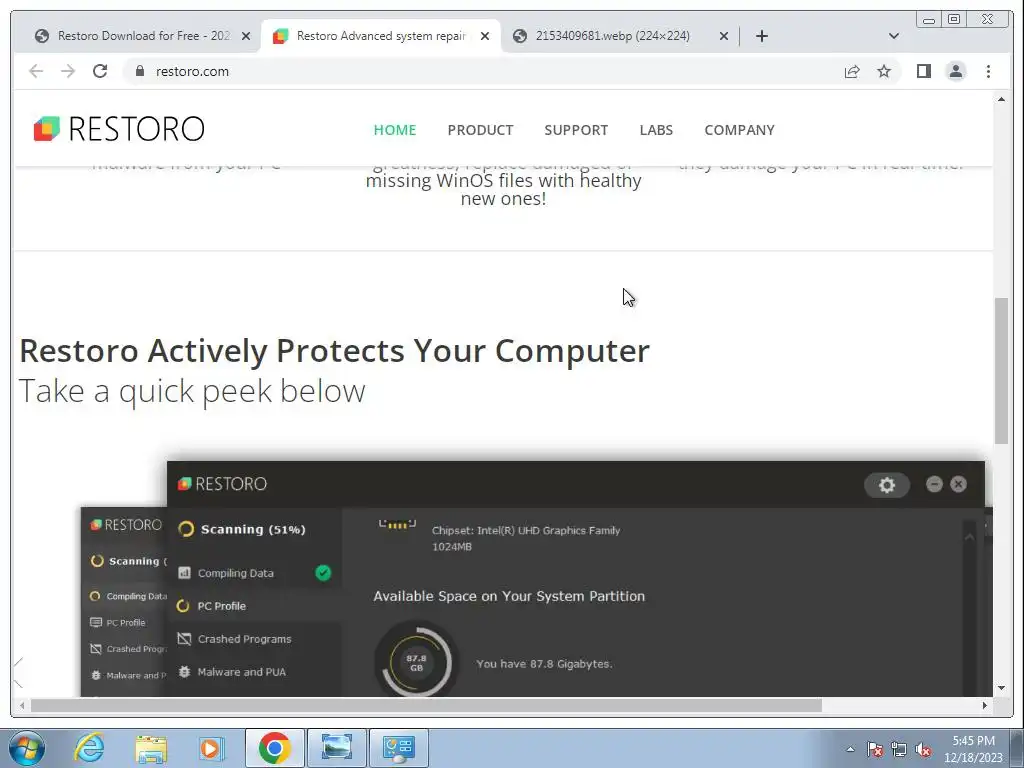Open the Chrome three-dot menu

[988, 71]
